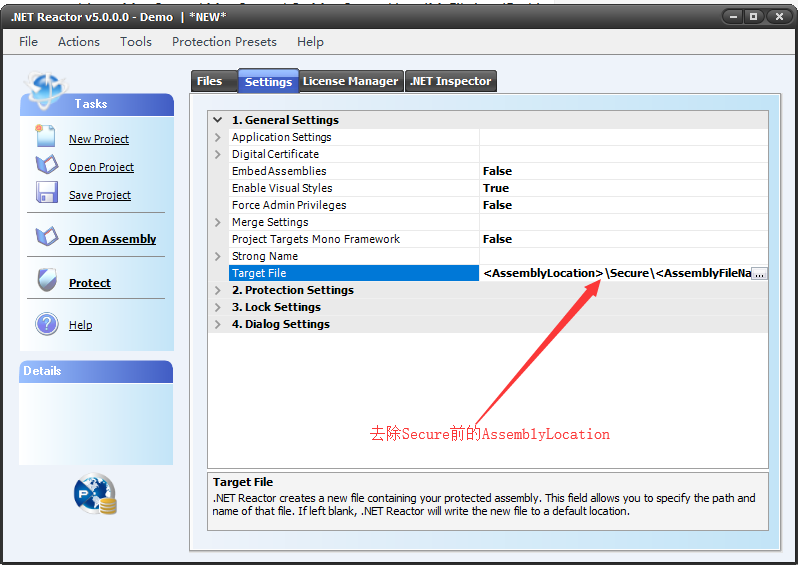Screen dimensions: 798x565
Task: Open the New Project link
Action: coord(99,139)
